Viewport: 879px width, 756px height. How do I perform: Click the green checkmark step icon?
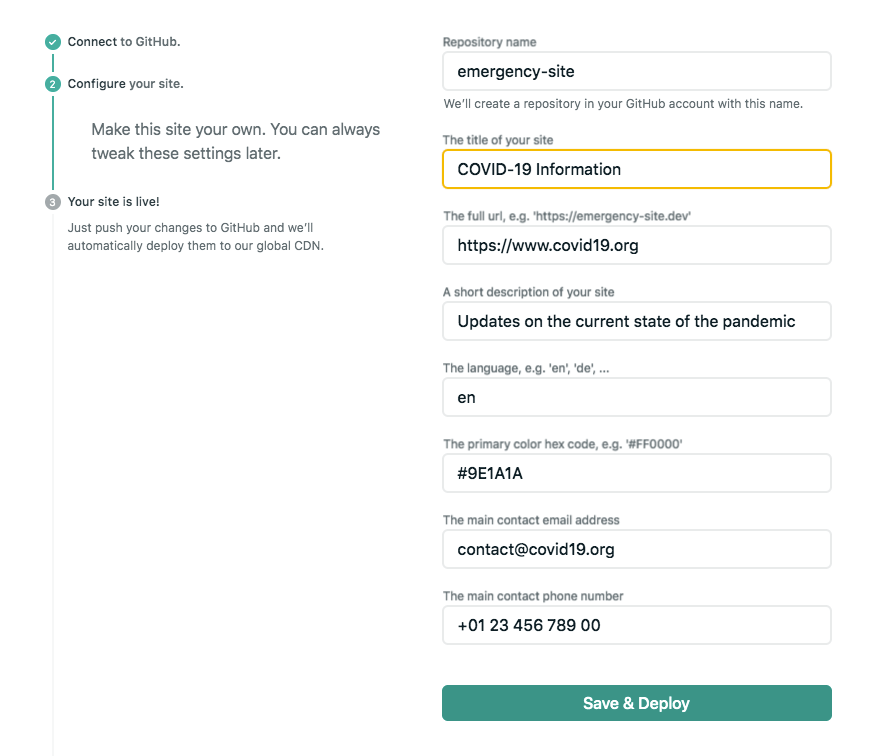53,42
